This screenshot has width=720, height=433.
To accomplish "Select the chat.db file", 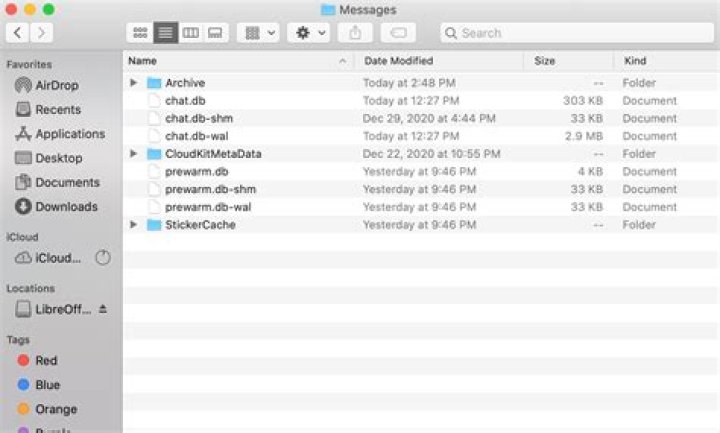I will pyautogui.click(x=185, y=101).
